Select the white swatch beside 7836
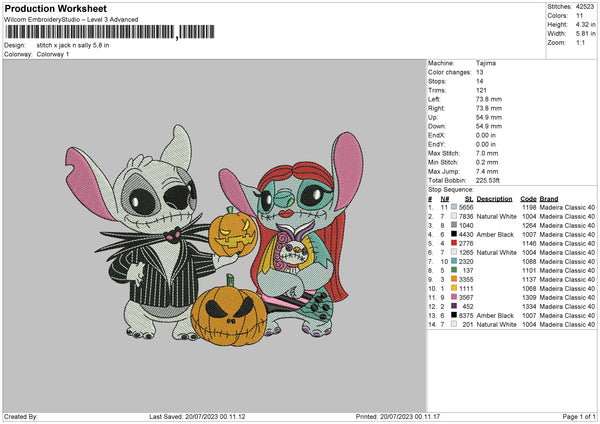The width and height of the screenshot is (600, 424). (x=454, y=216)
